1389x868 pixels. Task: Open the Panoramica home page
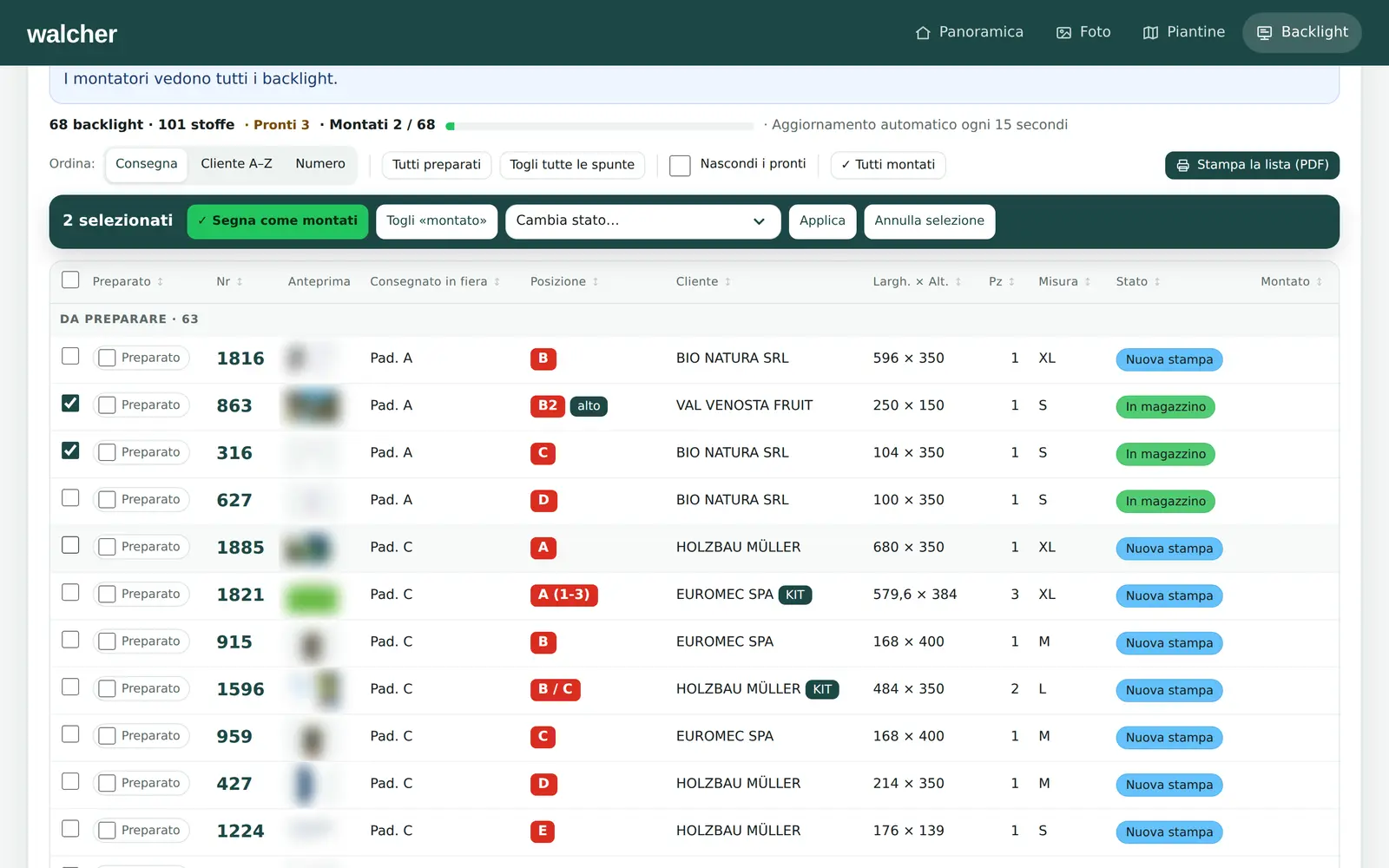(969, 32)
